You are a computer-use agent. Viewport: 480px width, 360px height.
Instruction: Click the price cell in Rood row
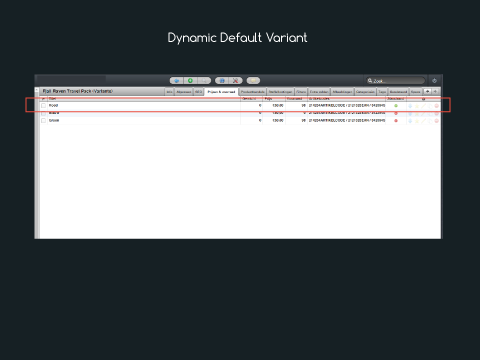274,106
